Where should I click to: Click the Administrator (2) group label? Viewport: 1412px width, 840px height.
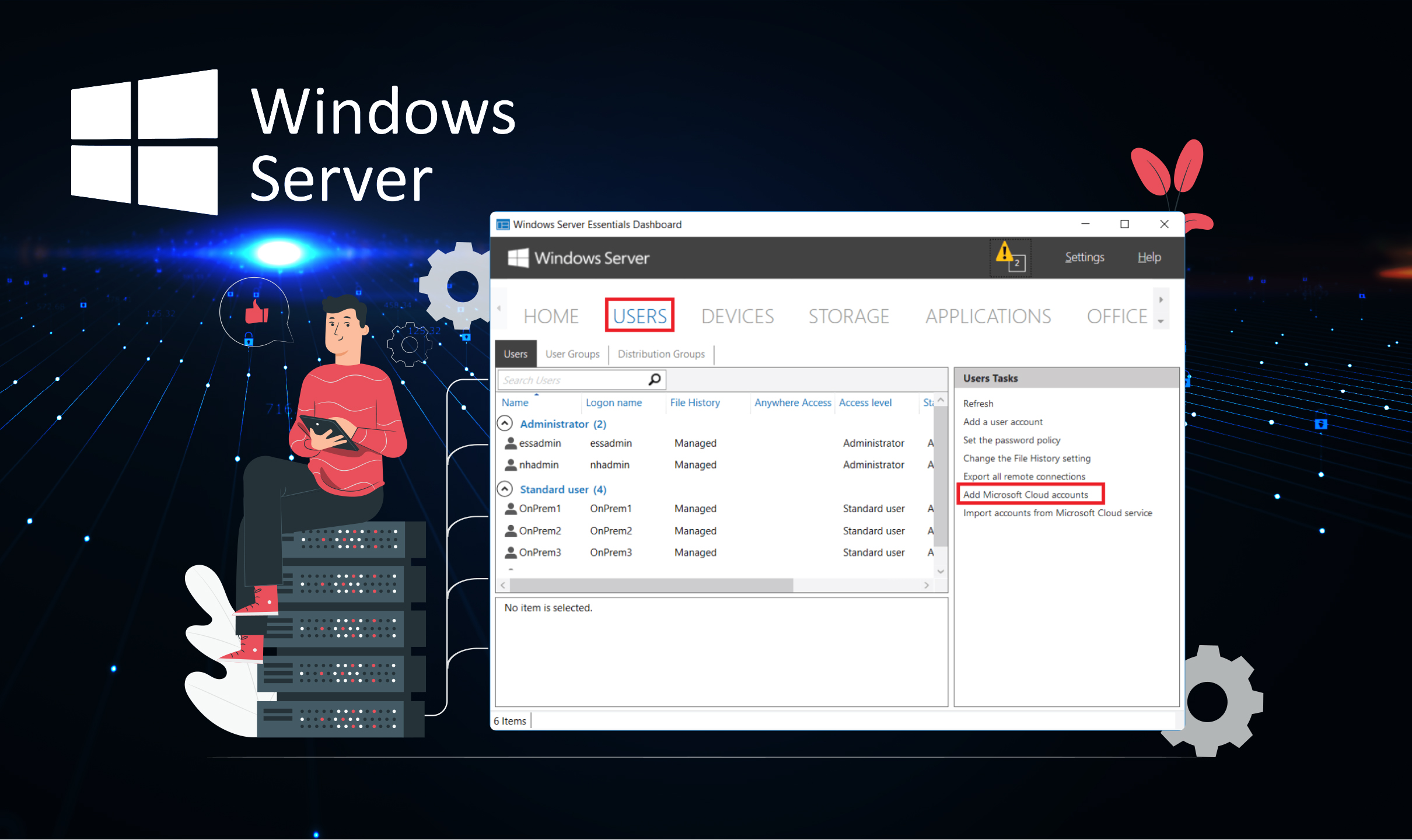tap(562, 424)
